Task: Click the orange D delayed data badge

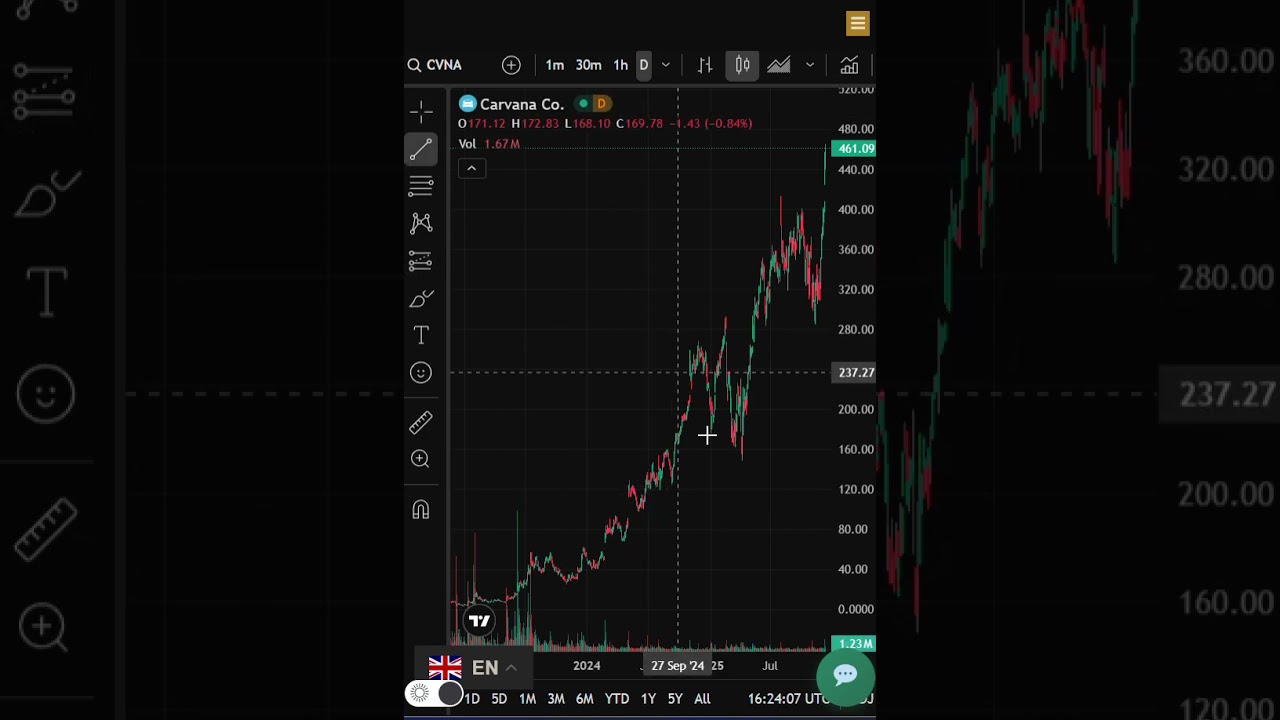Action: [x=601, y=103]
